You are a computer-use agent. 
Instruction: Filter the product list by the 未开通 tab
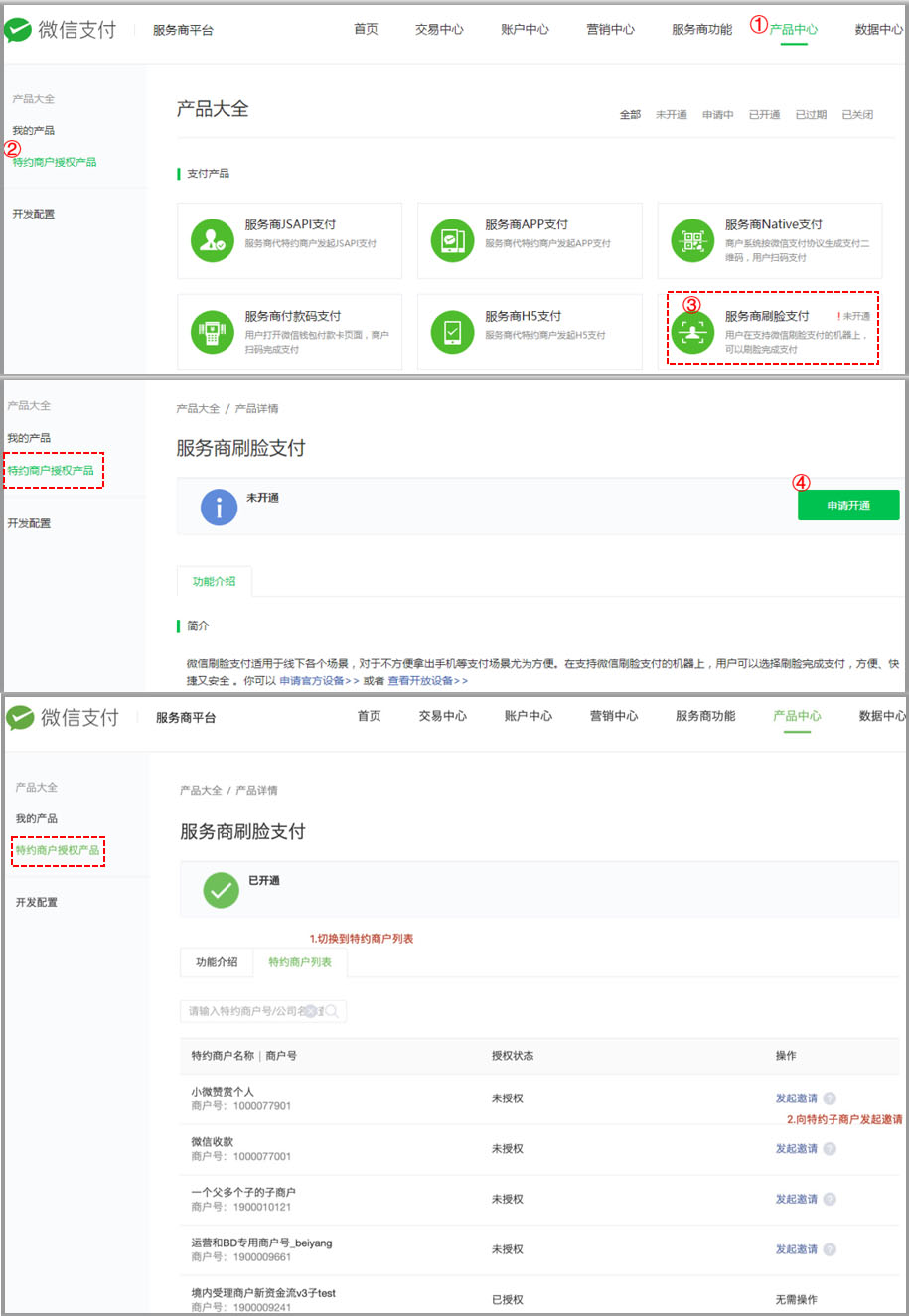tap(672, 115)
